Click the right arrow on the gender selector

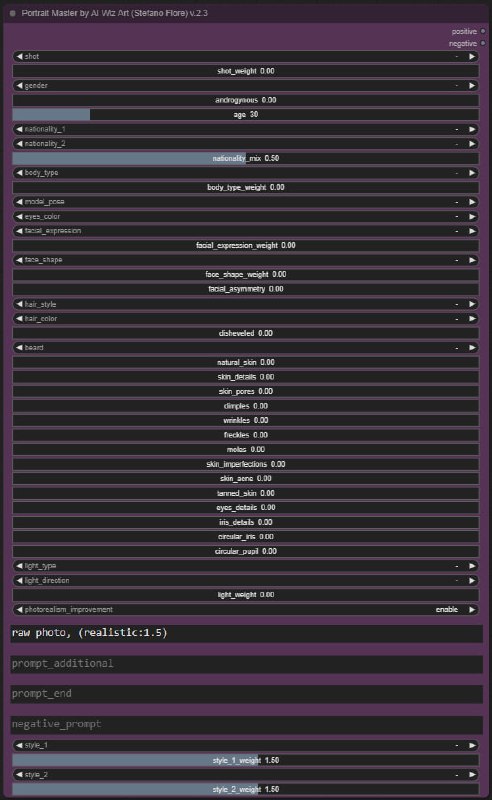click(x=472, y=85)
